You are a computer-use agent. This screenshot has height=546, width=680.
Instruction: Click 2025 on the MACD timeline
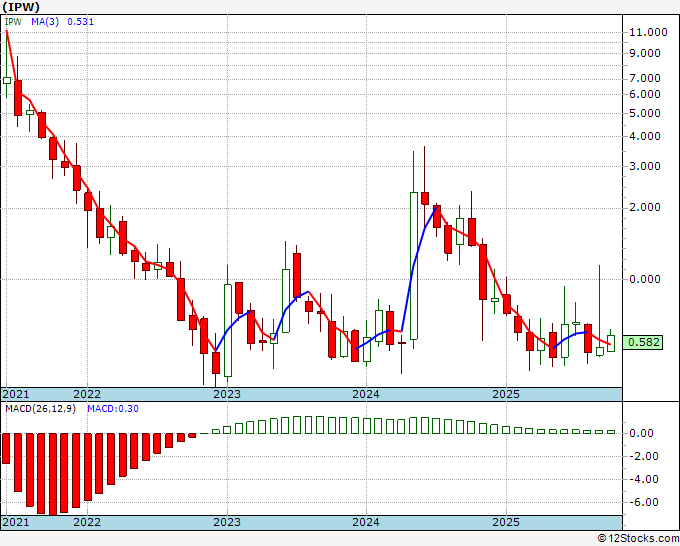[506, 522]
